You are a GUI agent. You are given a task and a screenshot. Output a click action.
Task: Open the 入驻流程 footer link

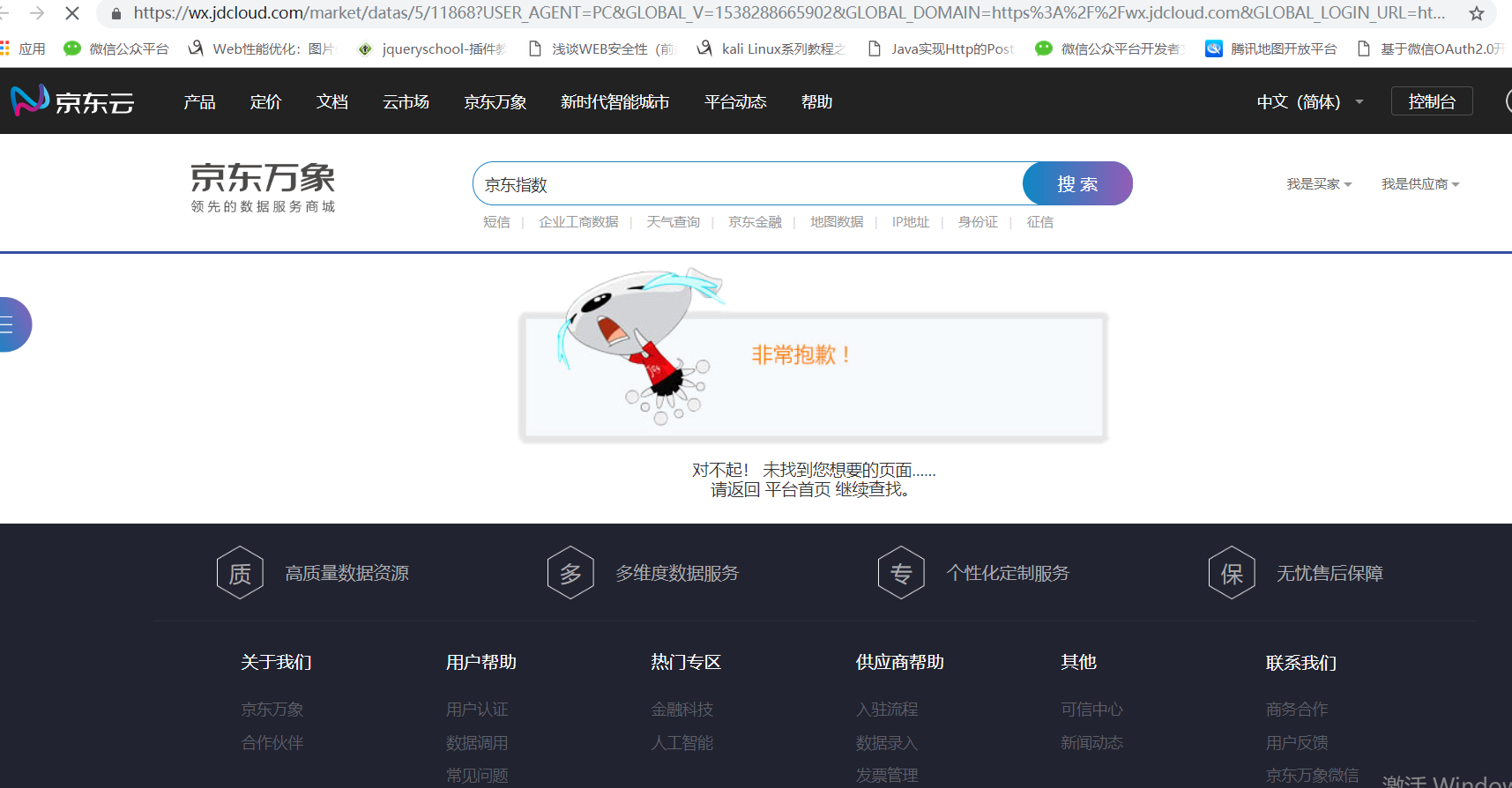point(887,709)
